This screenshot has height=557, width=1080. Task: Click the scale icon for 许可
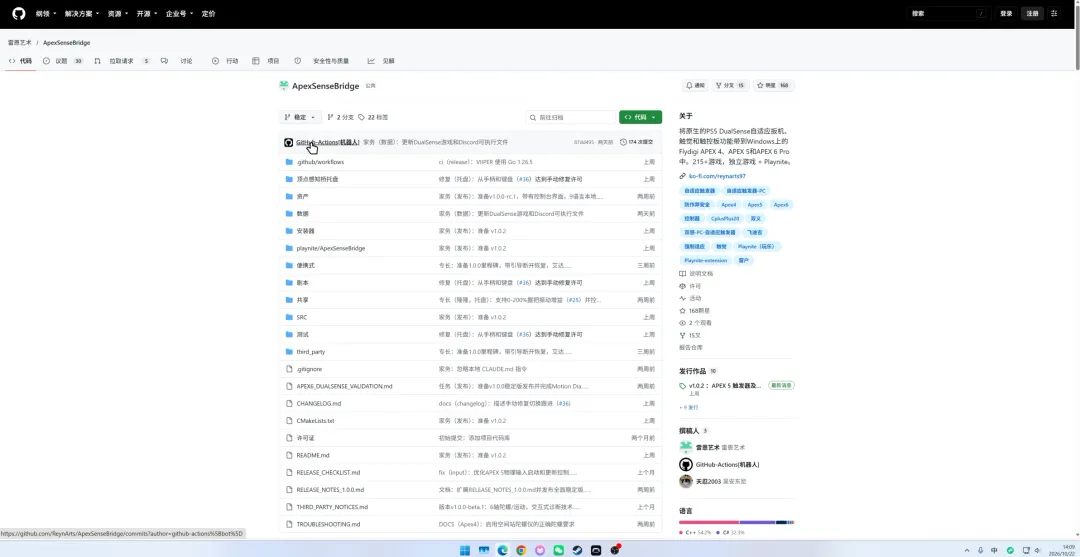(x=683, y=286)
